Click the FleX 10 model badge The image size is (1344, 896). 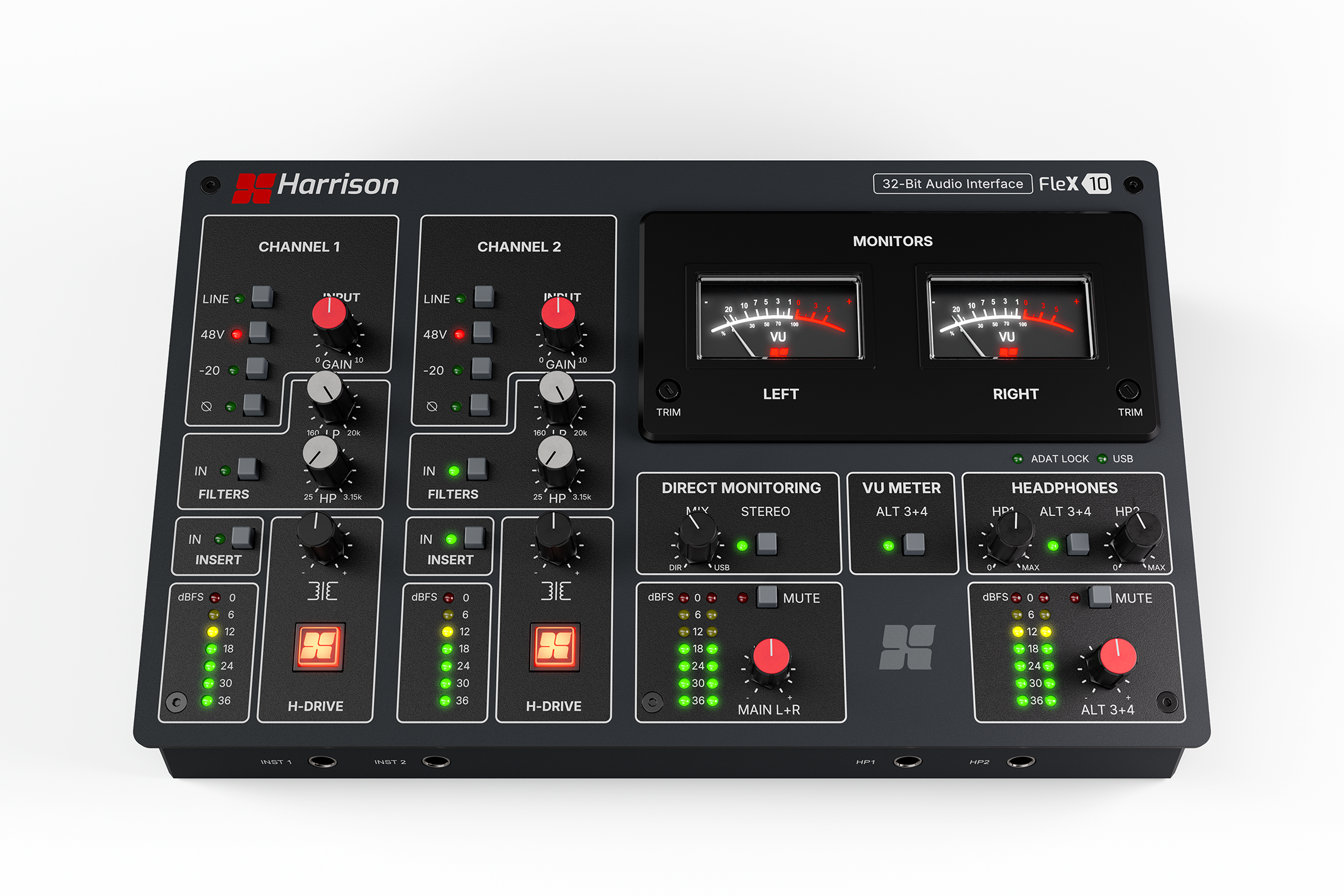click(x=1075, y=184)
